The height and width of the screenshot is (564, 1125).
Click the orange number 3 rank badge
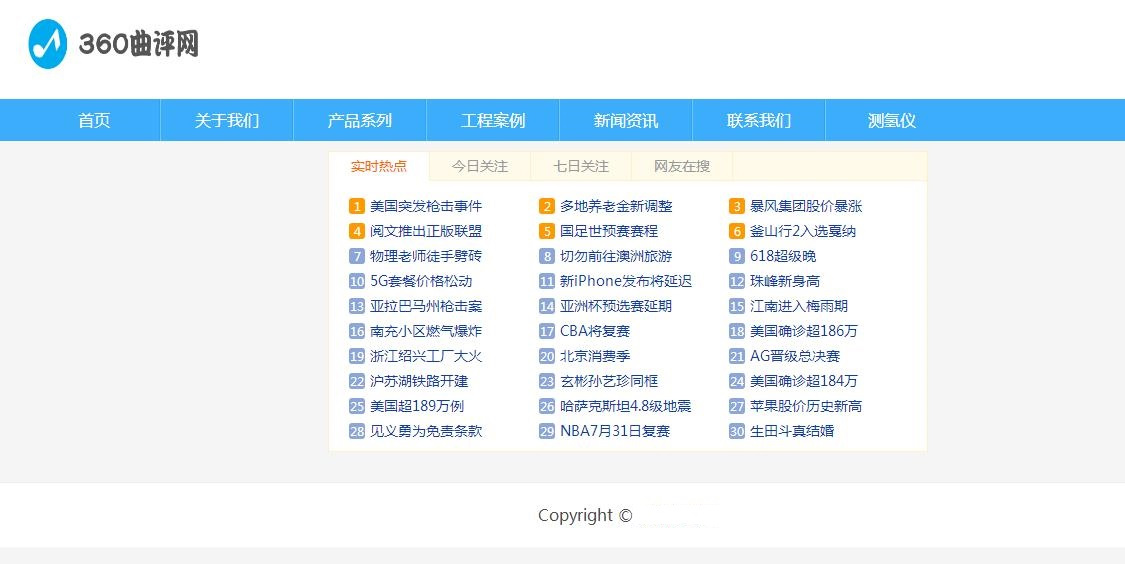pos(737,207)
